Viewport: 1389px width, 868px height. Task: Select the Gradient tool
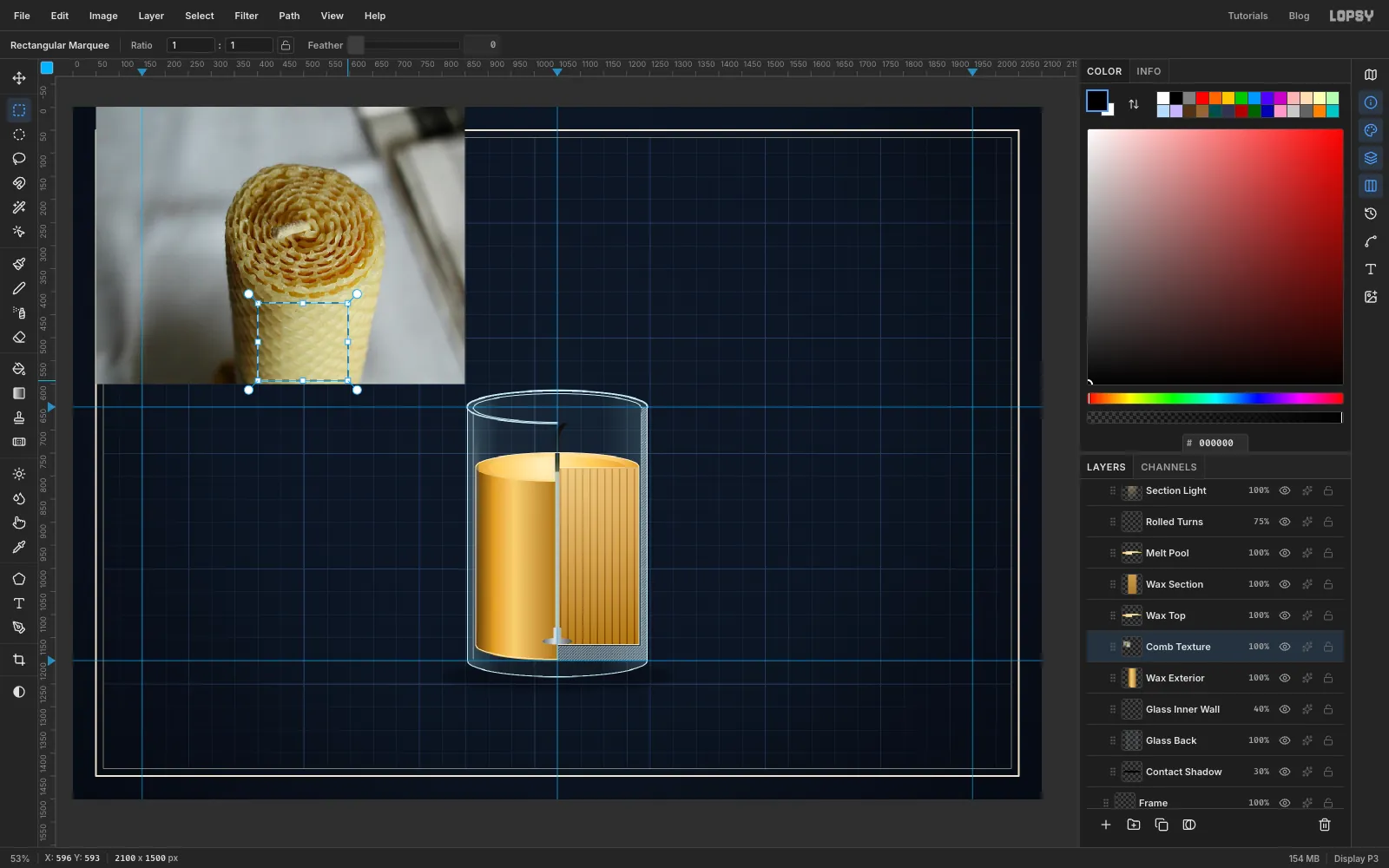pos(19,393)
